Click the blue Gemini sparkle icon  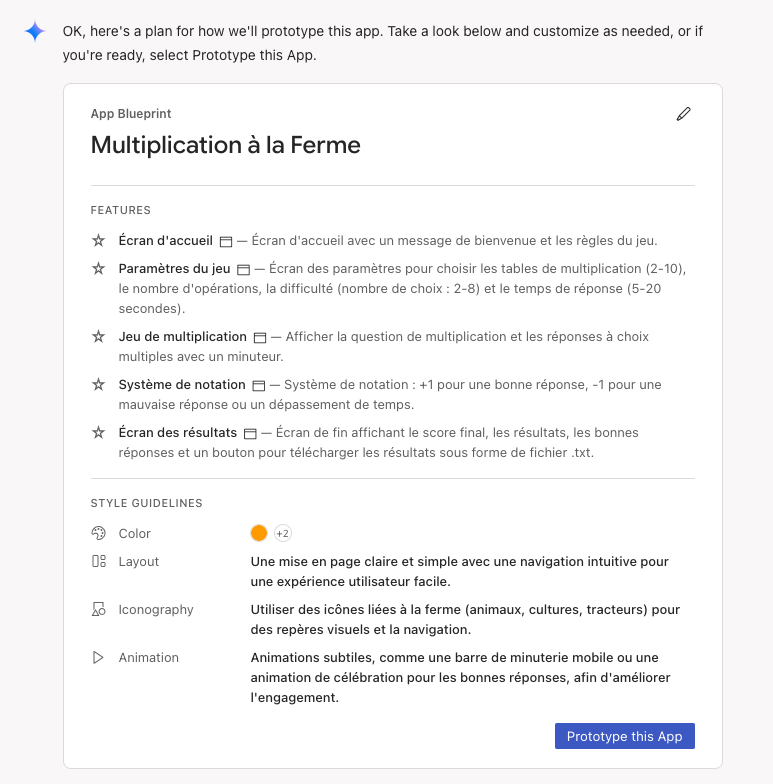35,32
